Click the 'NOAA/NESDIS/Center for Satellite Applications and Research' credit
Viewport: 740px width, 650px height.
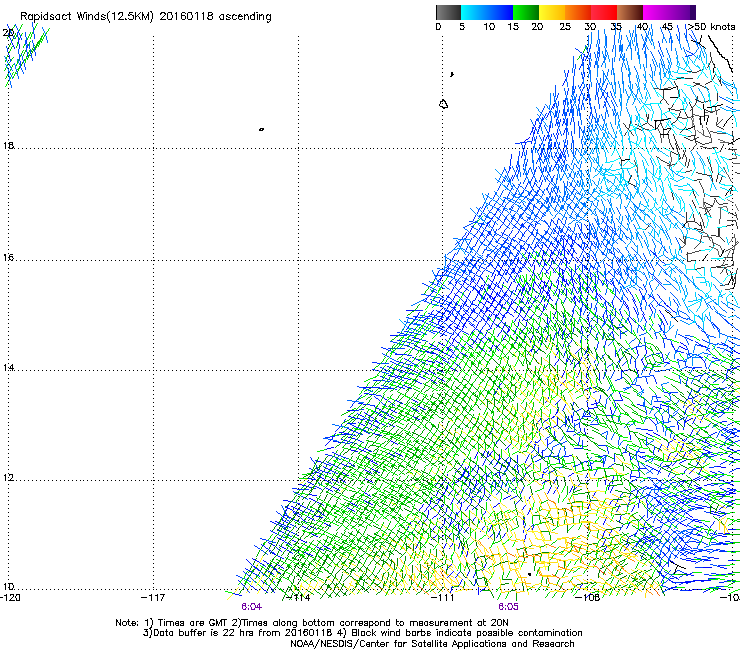[432, 644]
